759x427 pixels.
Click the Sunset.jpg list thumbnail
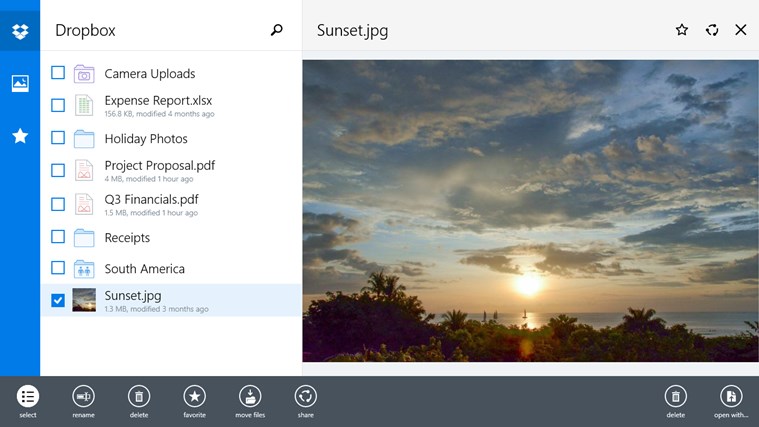[x=84, y=300]
